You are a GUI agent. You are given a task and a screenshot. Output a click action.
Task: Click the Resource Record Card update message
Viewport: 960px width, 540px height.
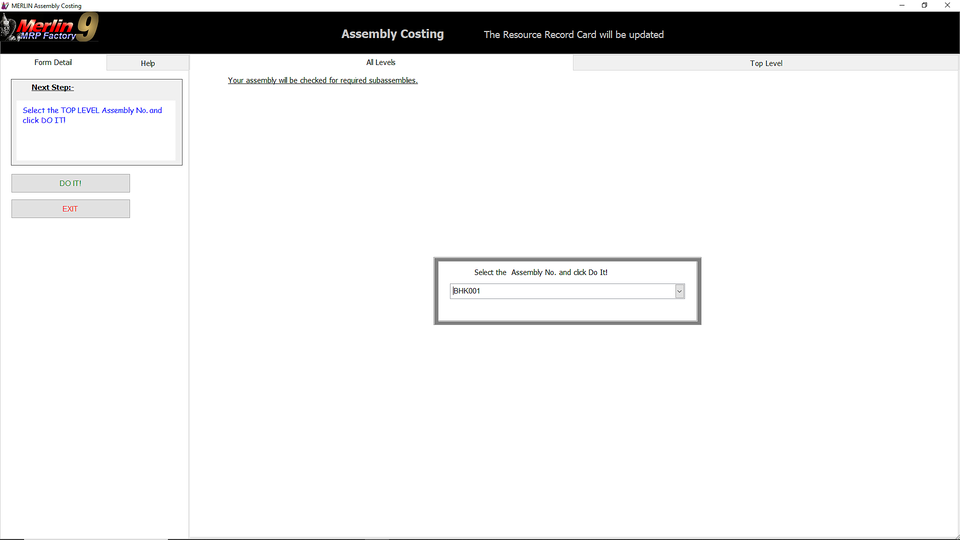573,34
